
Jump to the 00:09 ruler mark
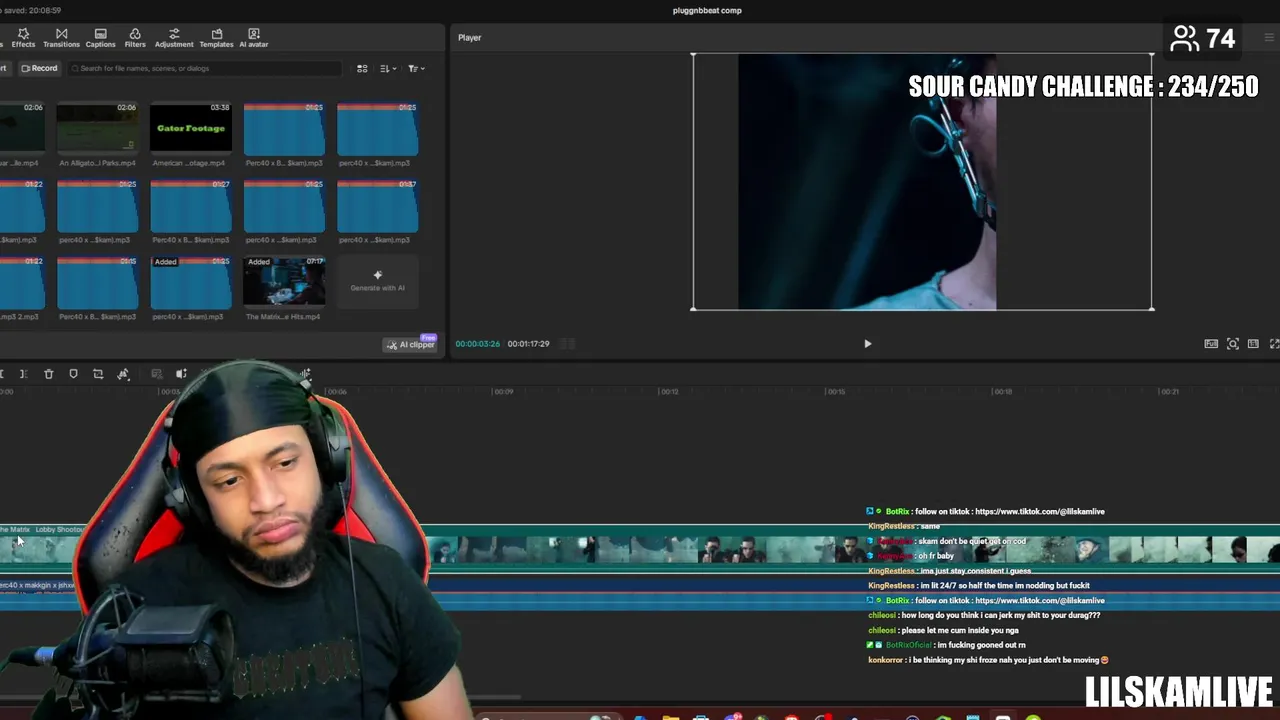tap(504, 392)
